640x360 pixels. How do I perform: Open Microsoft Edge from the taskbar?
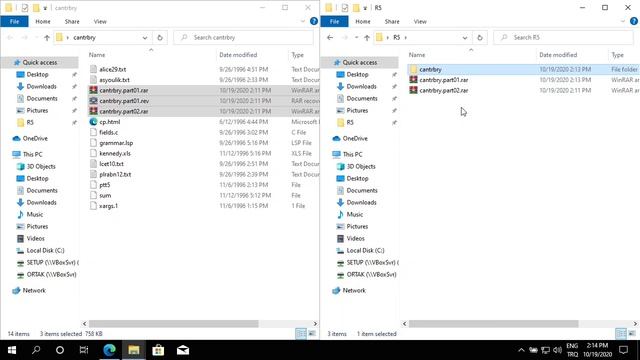[x=109, y=350]
